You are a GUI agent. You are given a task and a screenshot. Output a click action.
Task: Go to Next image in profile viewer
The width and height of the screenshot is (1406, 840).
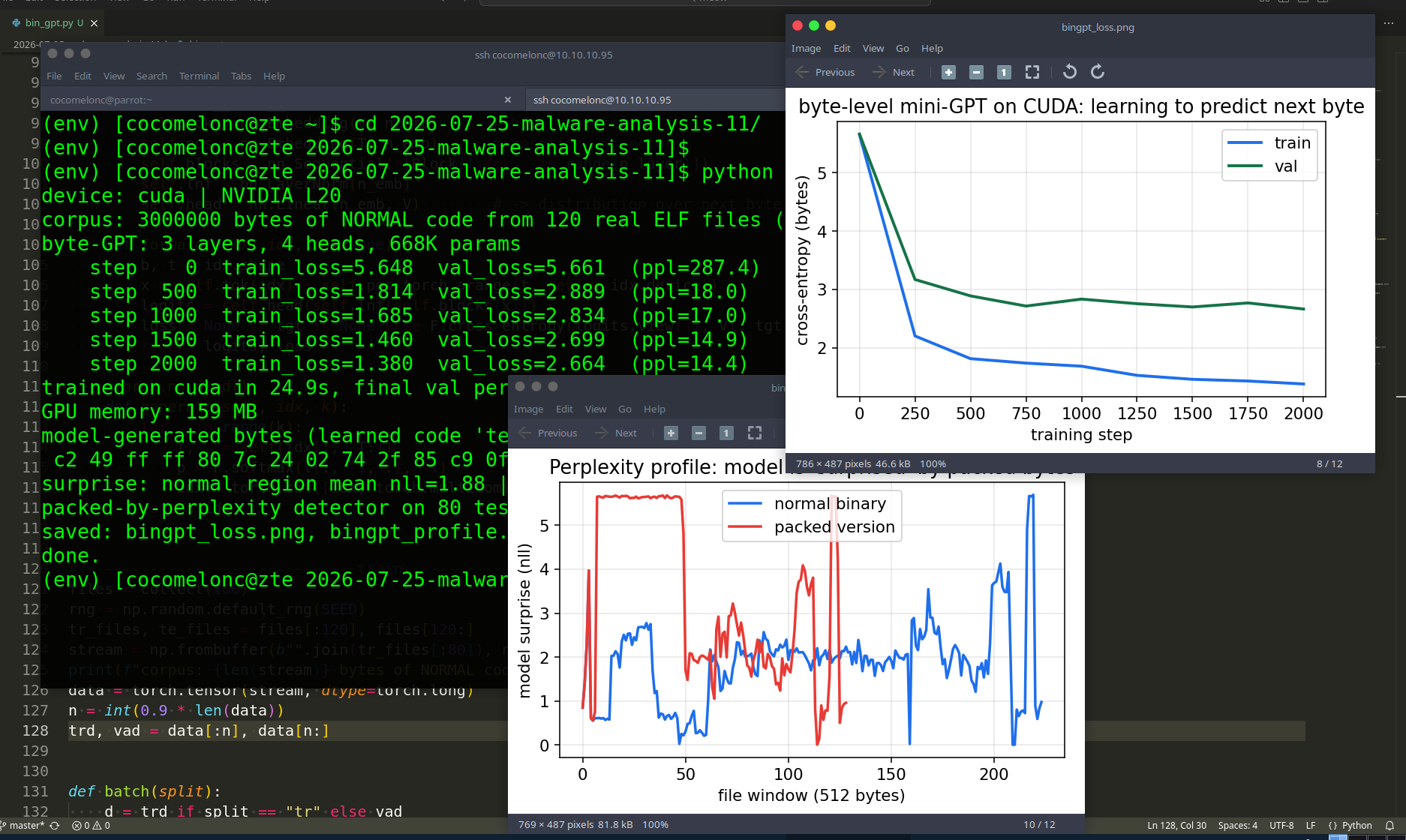pos(616,433)
